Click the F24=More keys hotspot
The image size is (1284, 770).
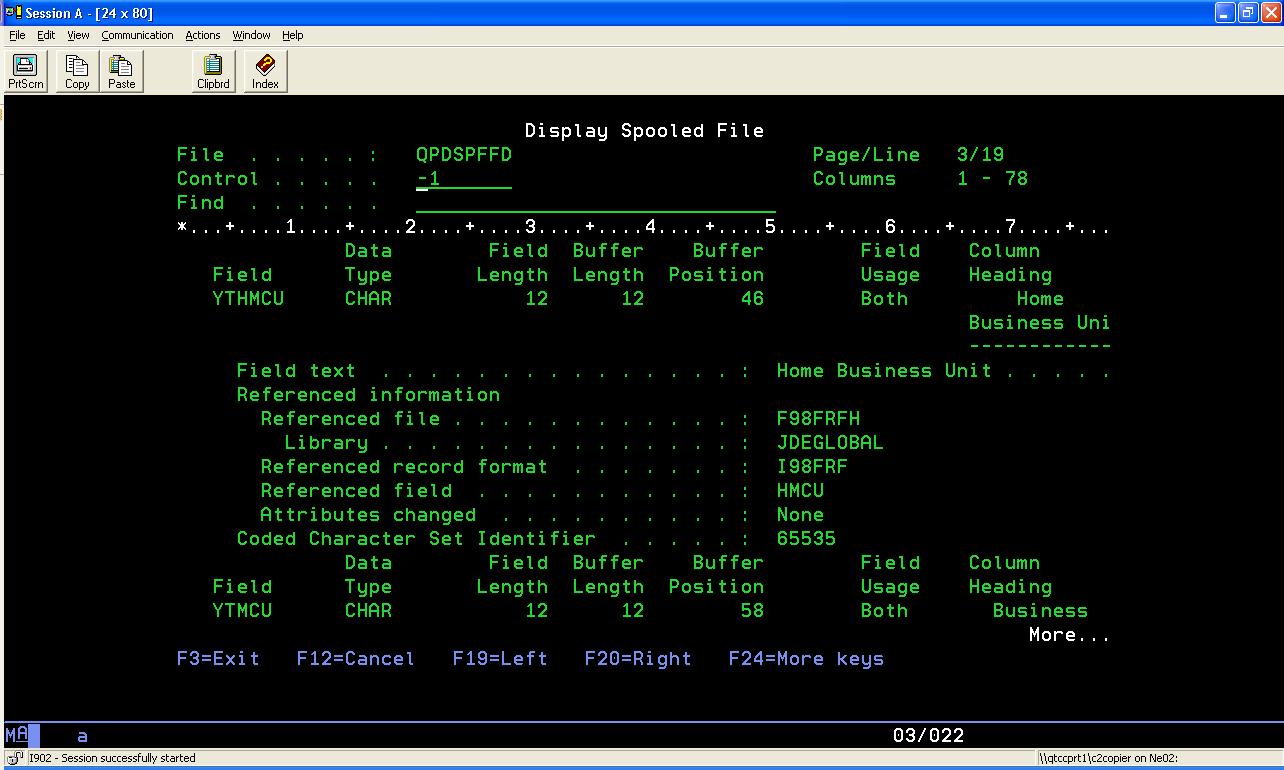point(805,658)
